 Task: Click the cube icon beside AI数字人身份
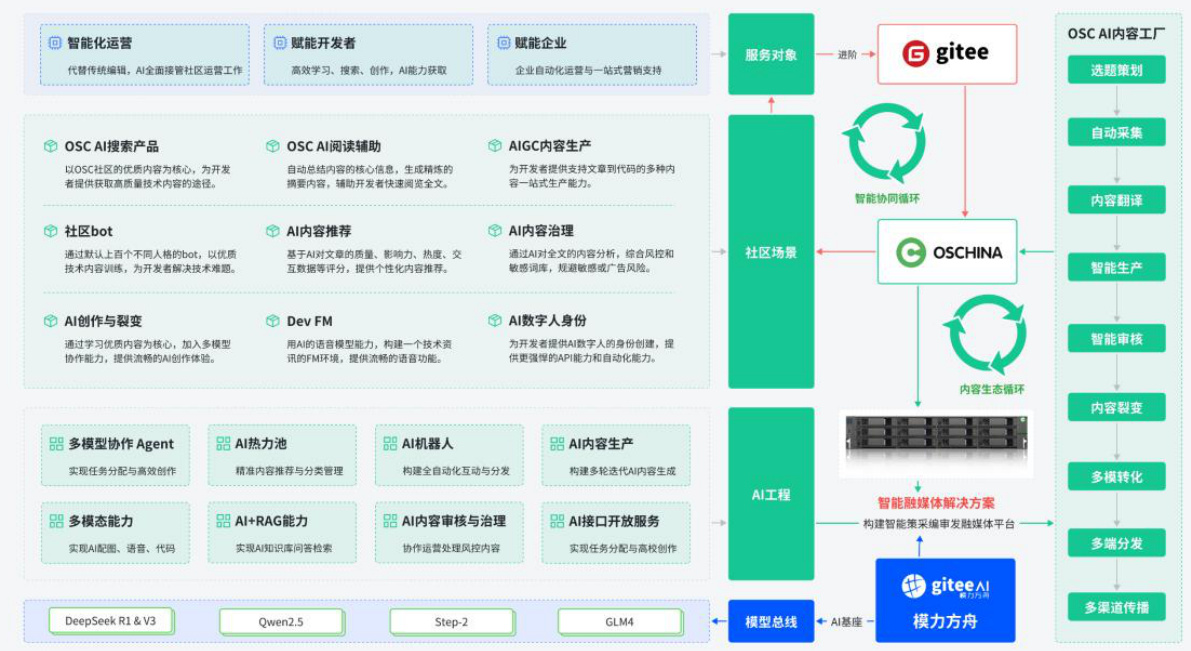[494, 321]
